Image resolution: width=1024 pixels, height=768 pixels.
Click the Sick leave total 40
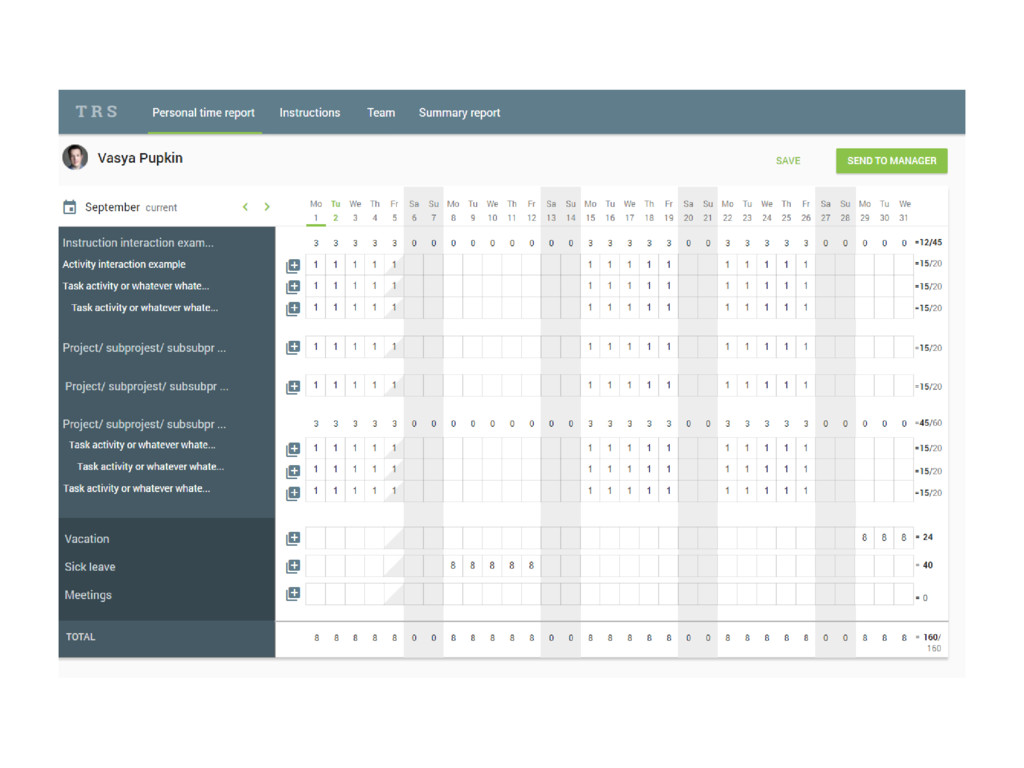[925, 566]
